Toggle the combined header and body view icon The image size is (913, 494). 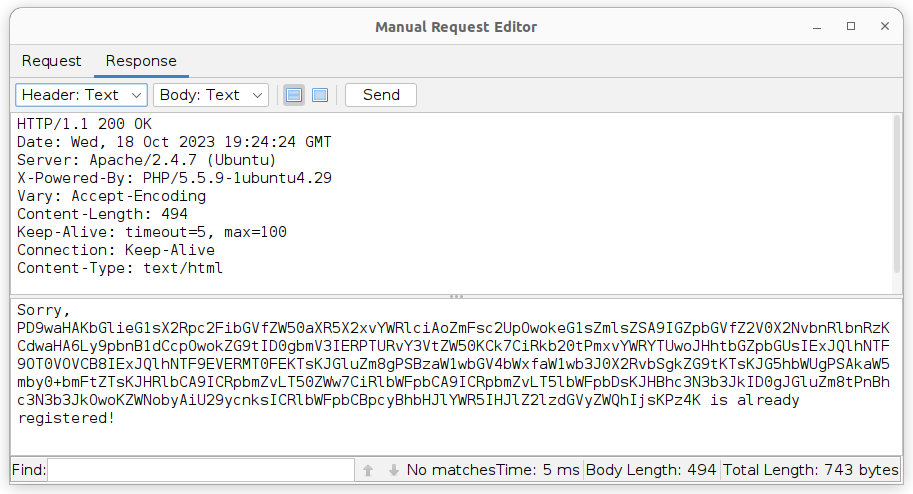click(320, 95)
